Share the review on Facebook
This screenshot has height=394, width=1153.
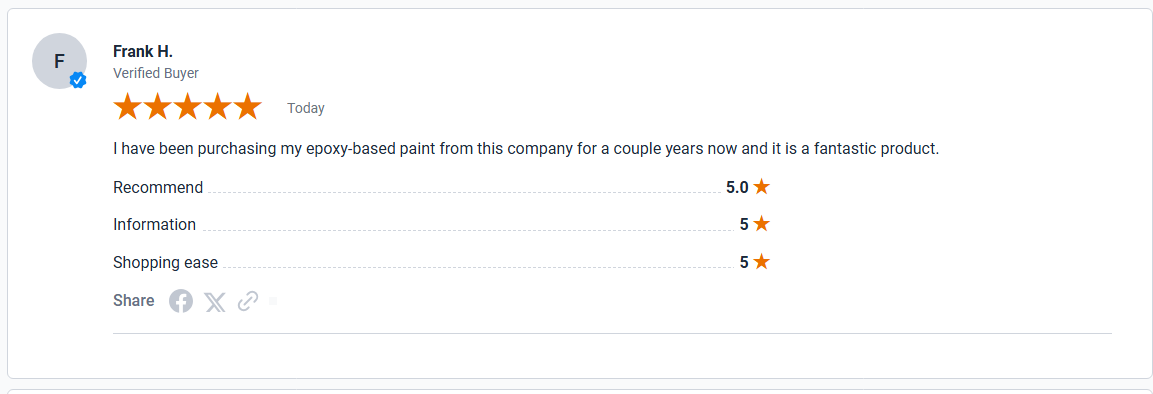pyautogui.click(x=181, y=301)
